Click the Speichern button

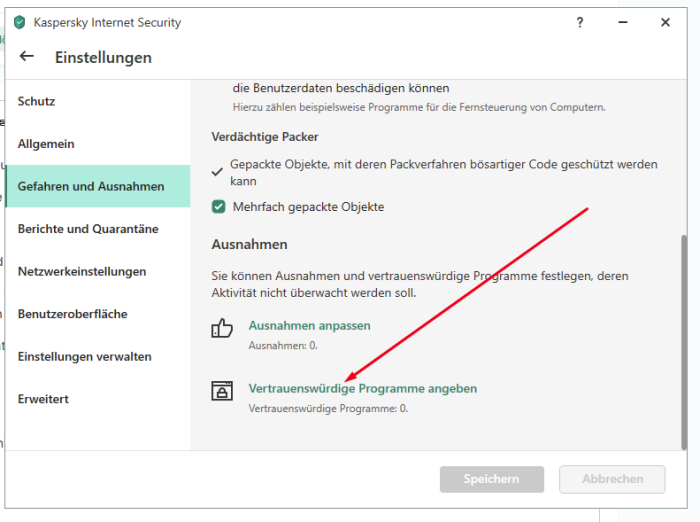[492, 479]
